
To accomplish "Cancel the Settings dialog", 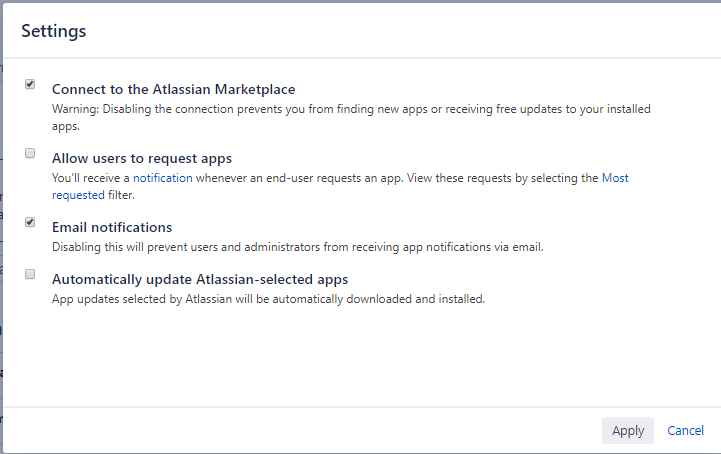I will click(685, 431).
